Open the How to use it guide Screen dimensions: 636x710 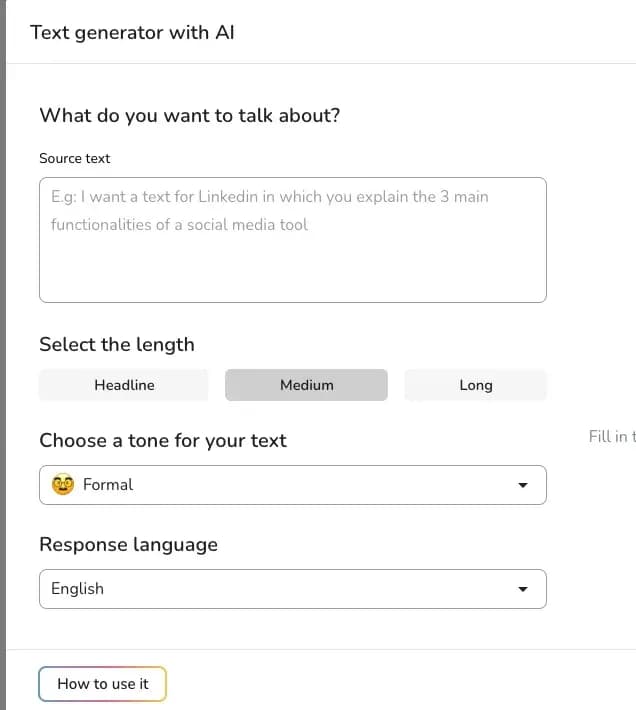point(103,684)
